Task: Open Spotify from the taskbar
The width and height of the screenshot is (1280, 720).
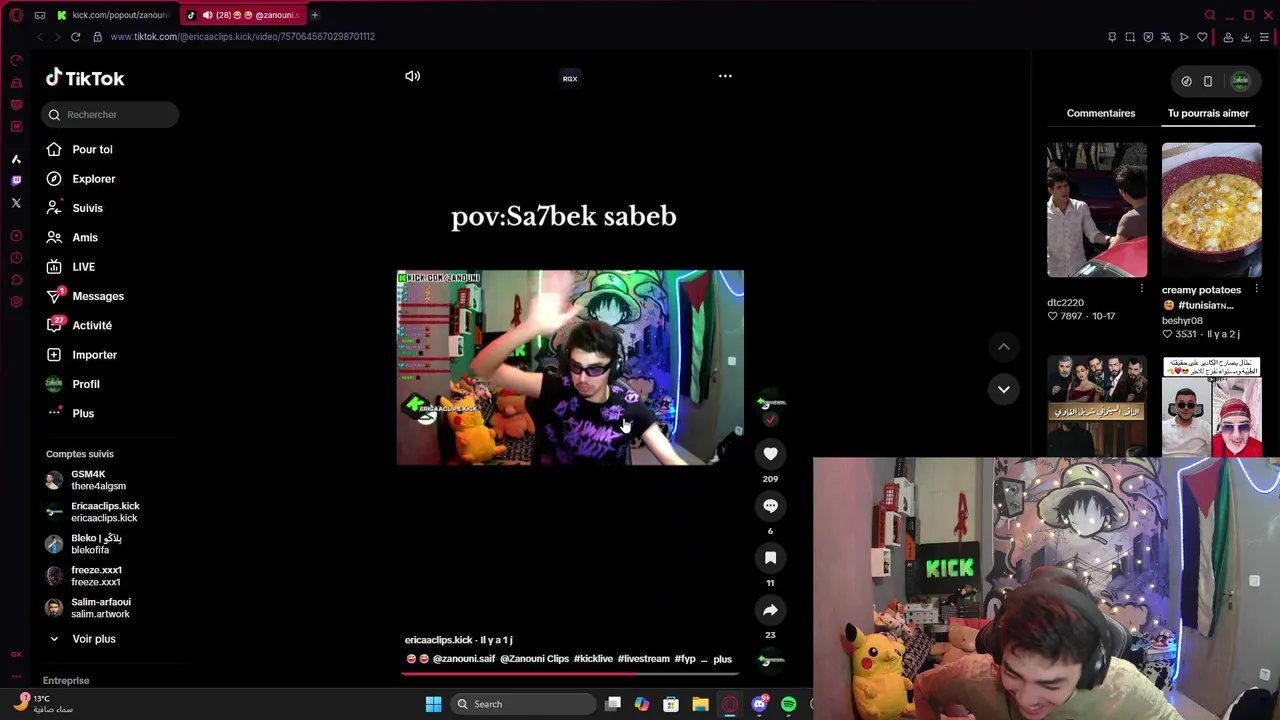Action: (788, 704)
